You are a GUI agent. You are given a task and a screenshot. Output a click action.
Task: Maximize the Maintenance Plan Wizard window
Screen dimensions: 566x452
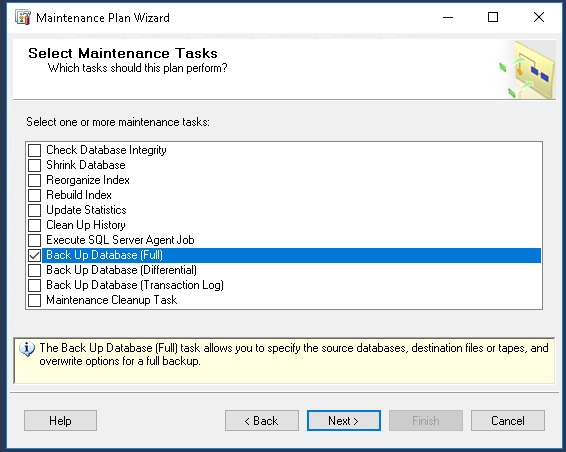[x=493, y=17]
